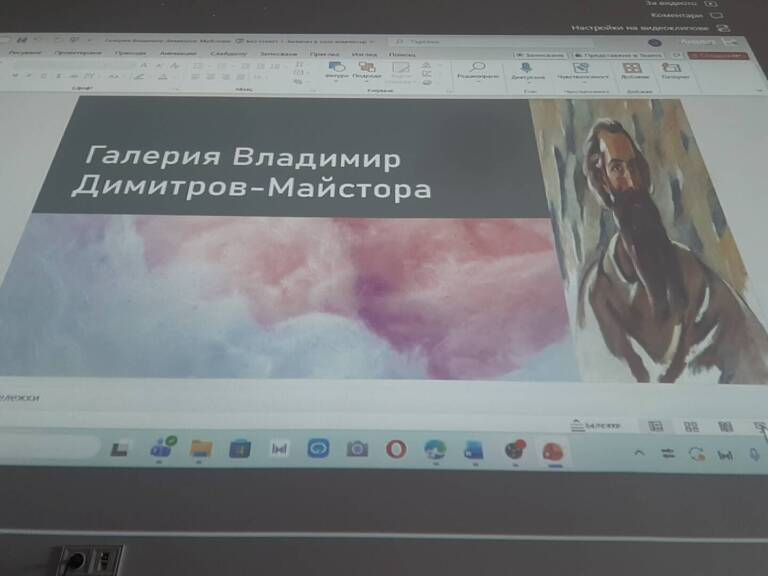Expand the Чувствителност dropdown arrow
This screenshot has width=768, height=576.
[x=583, y=83]
